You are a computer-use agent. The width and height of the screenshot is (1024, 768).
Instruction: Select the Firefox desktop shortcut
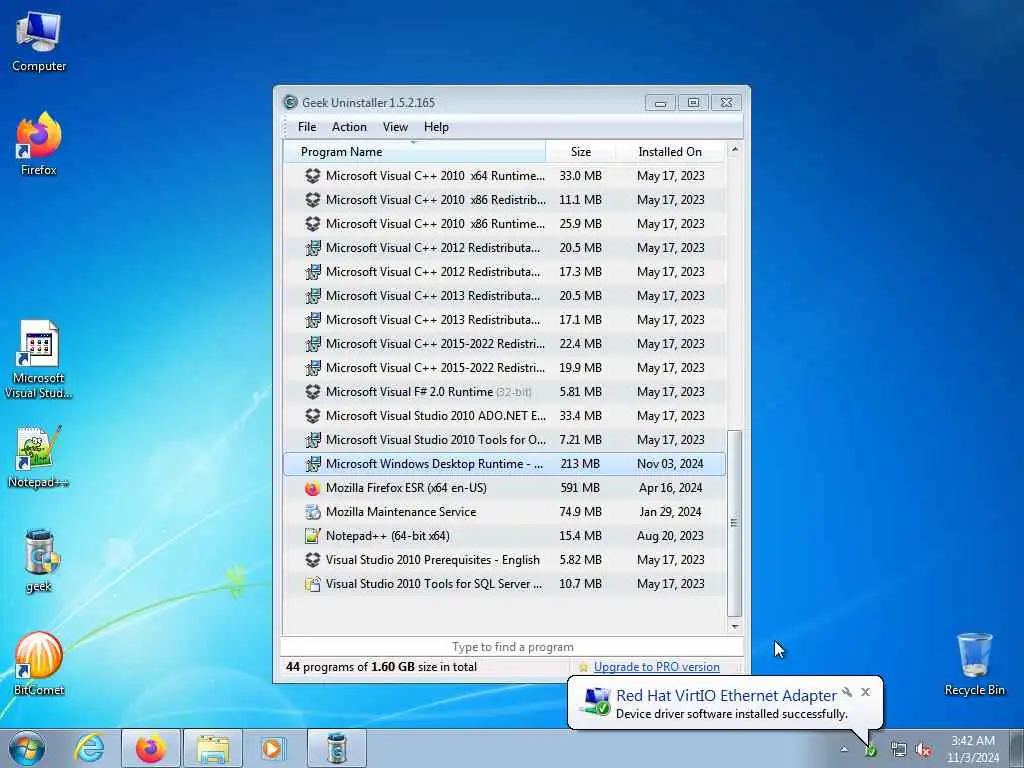click(x=39, y=144)
